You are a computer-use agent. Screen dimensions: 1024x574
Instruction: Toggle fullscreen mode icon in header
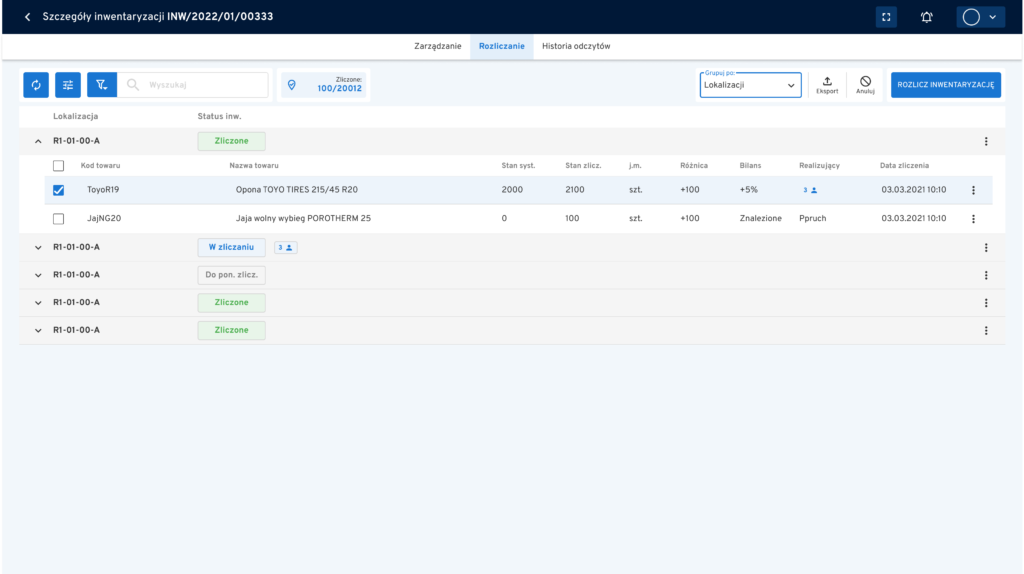[885, 17]
